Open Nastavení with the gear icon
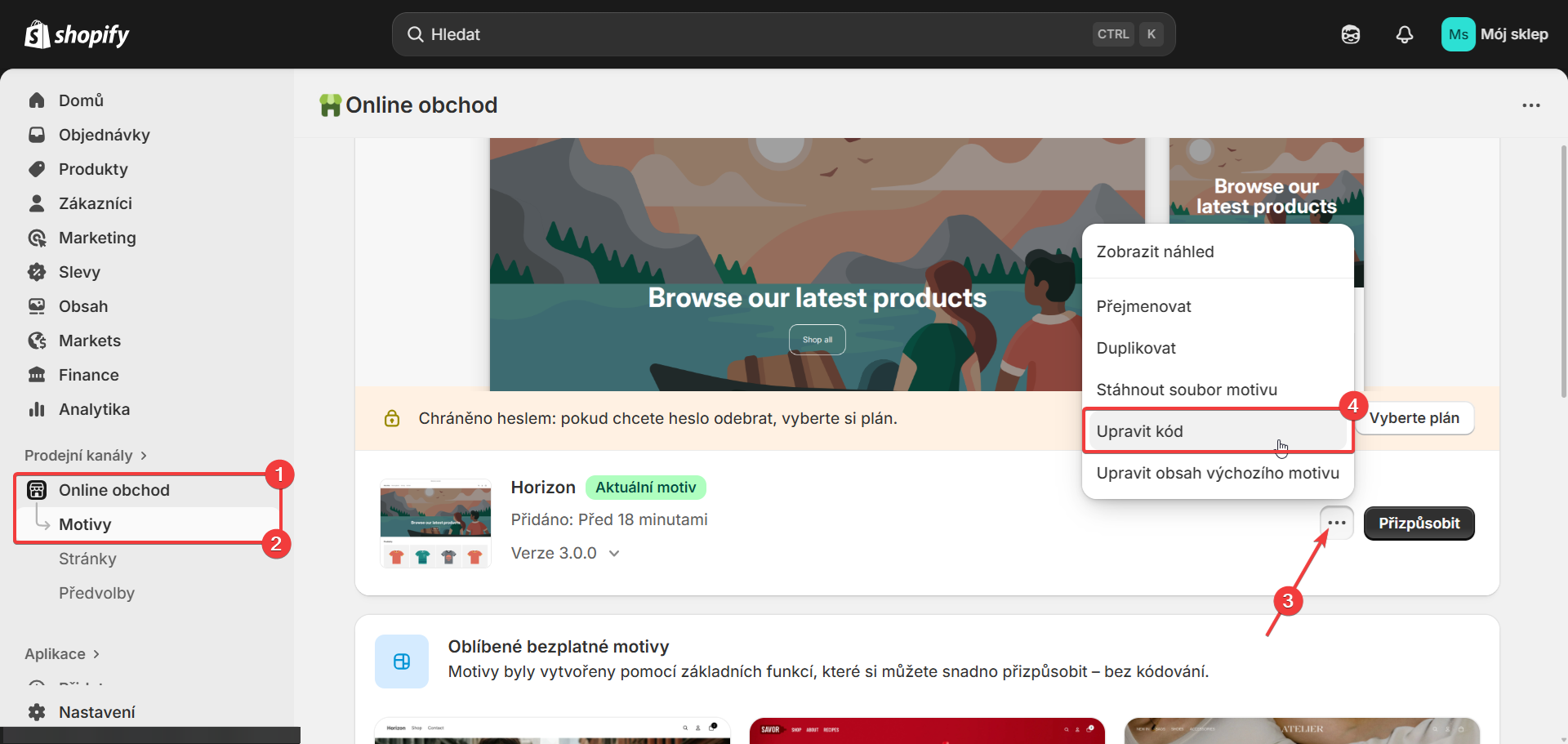 (x=37, y=711)
